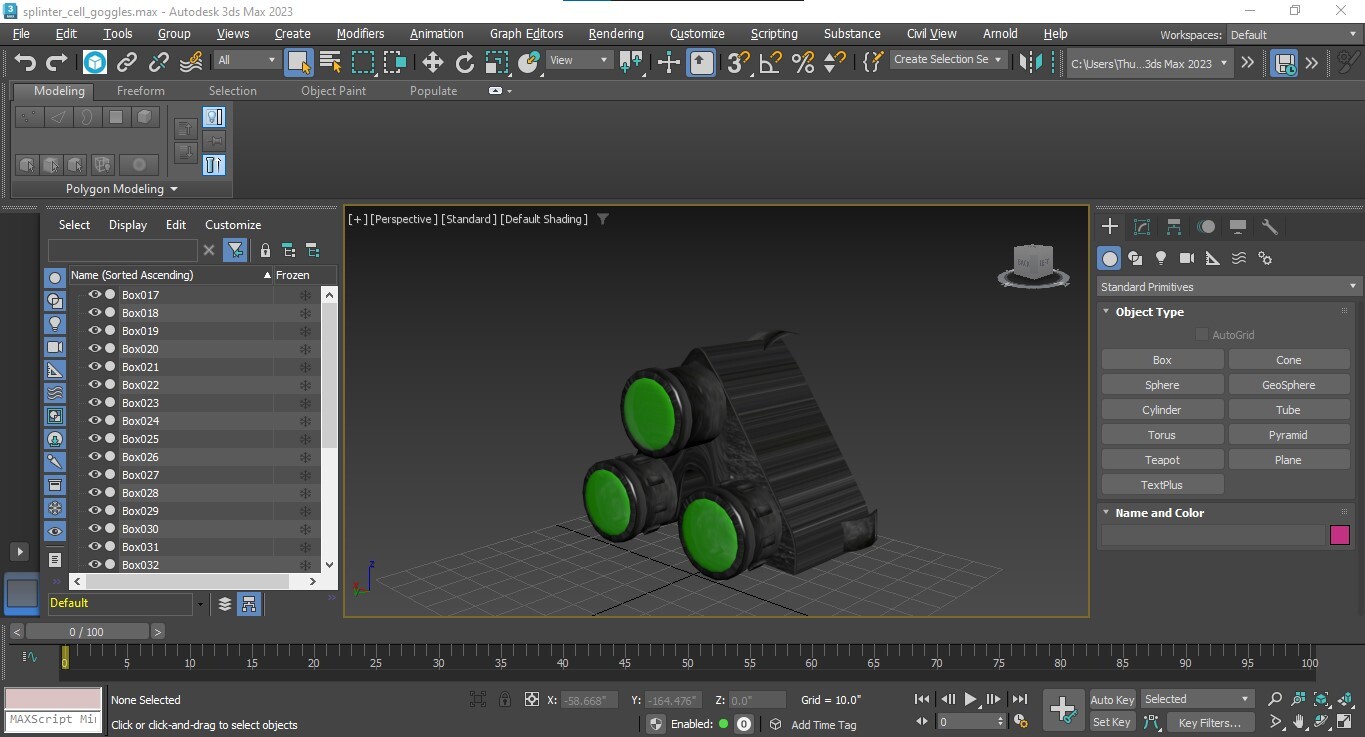Select the Cameras creation icon

pos(1186,257)
